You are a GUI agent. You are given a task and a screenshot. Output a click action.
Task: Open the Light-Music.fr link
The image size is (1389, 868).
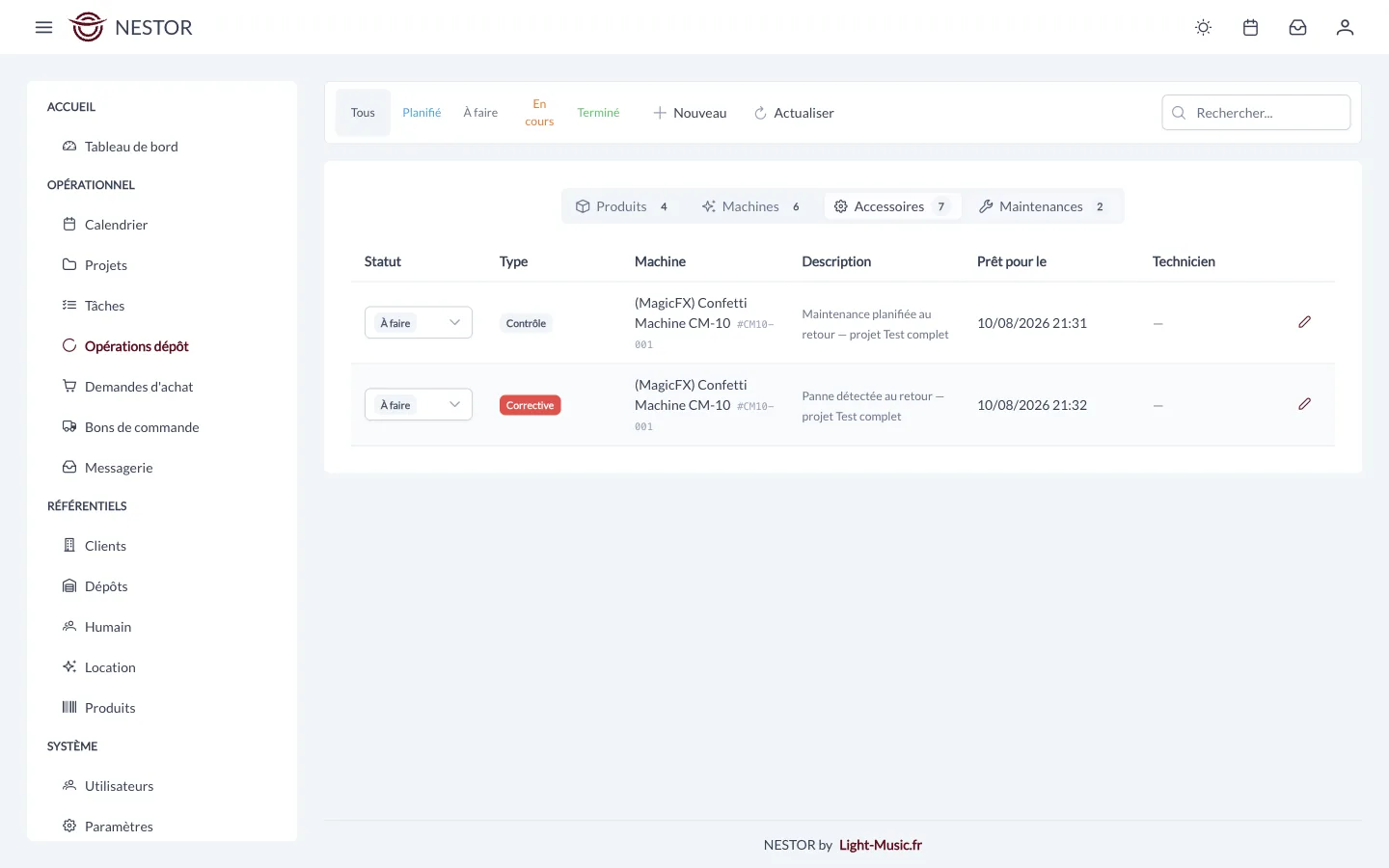pyautogui.click(x=881, y=845)
